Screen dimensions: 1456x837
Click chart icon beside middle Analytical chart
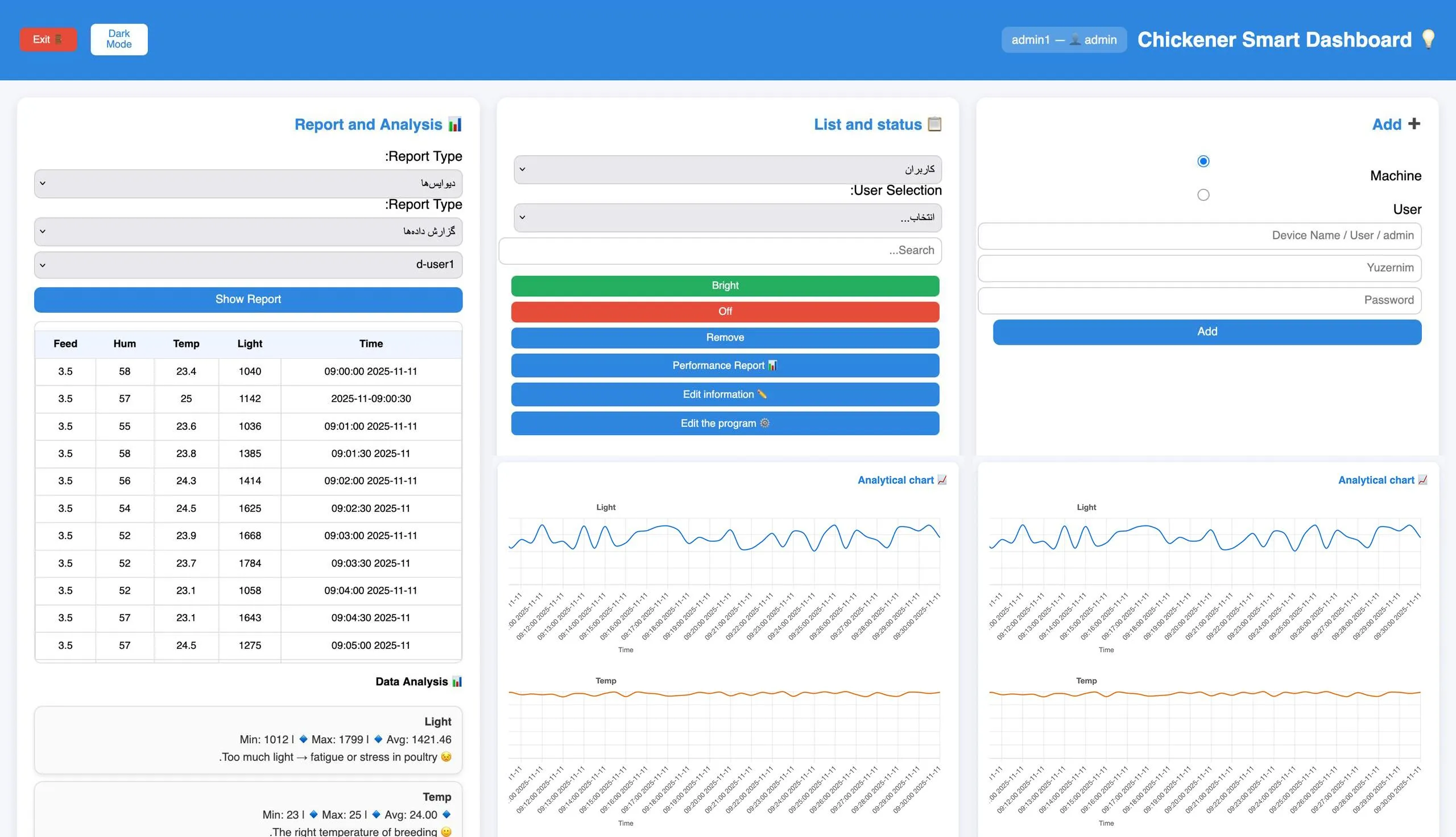(942, 480)
